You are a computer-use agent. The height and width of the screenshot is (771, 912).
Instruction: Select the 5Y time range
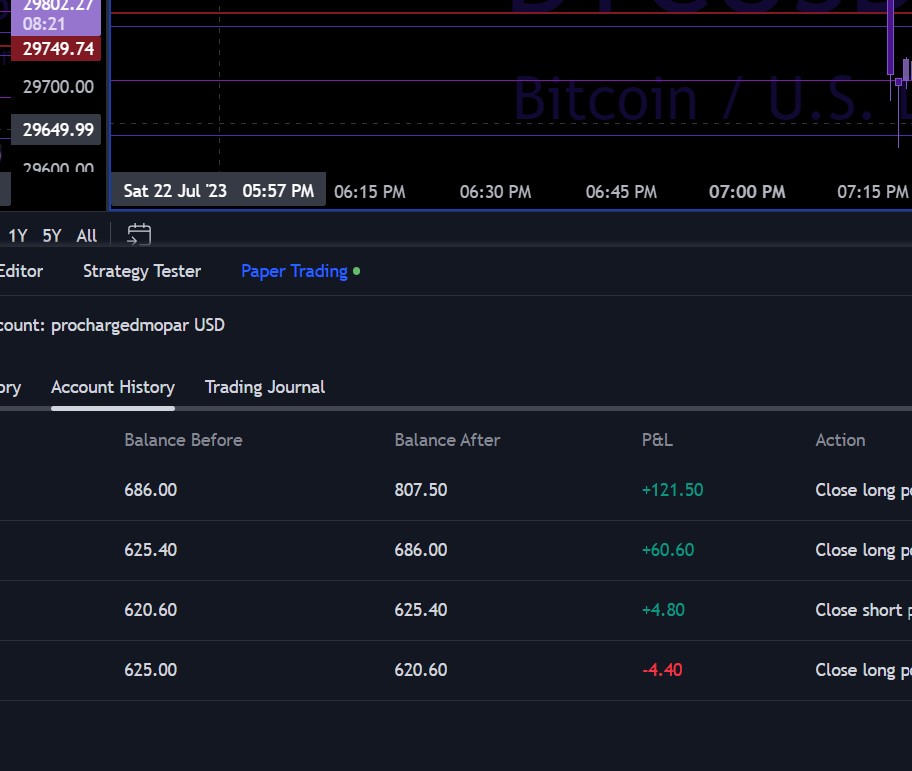[52, 236]
